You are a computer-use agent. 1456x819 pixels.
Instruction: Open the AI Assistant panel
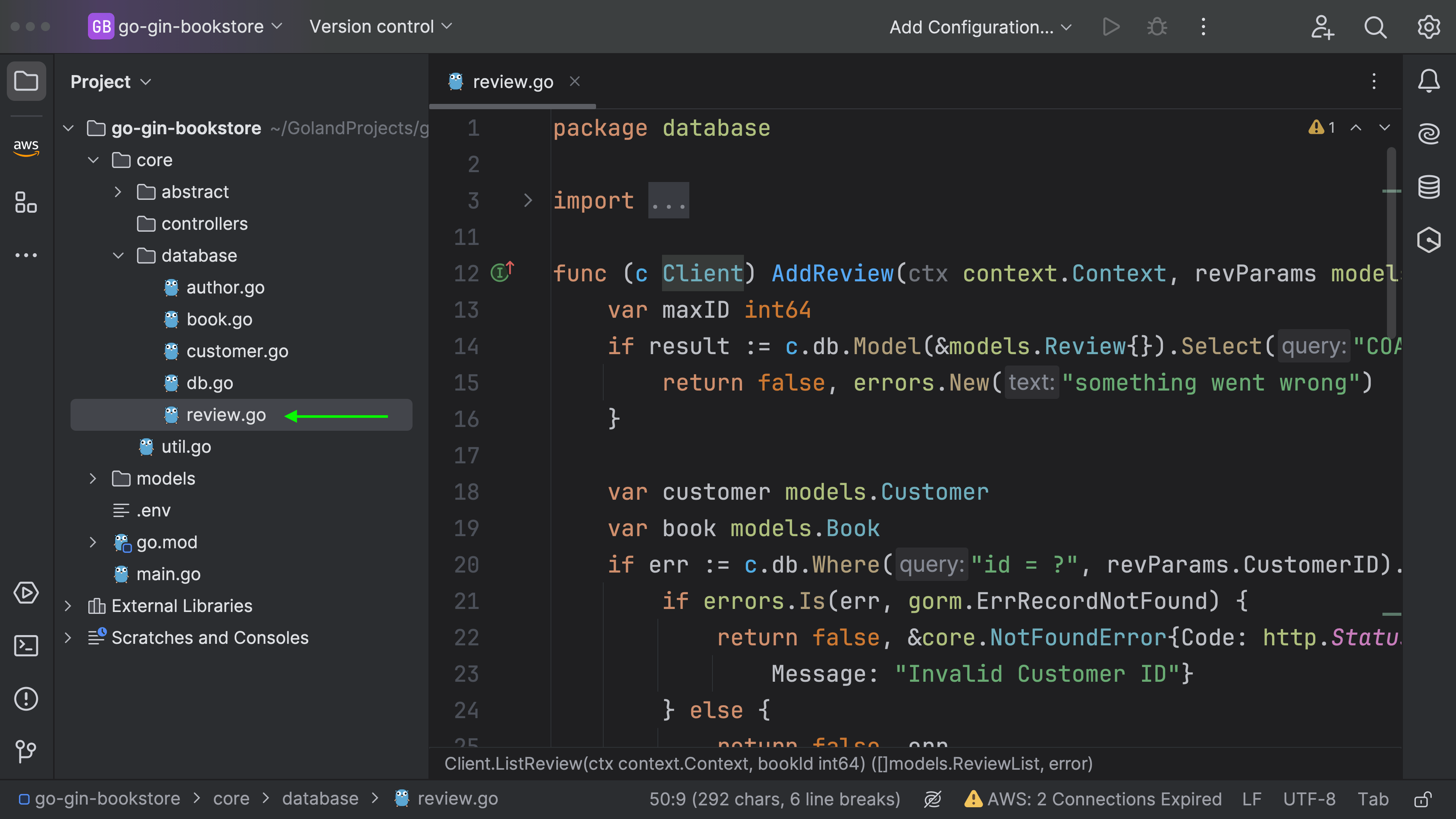tap(1429, 133)
